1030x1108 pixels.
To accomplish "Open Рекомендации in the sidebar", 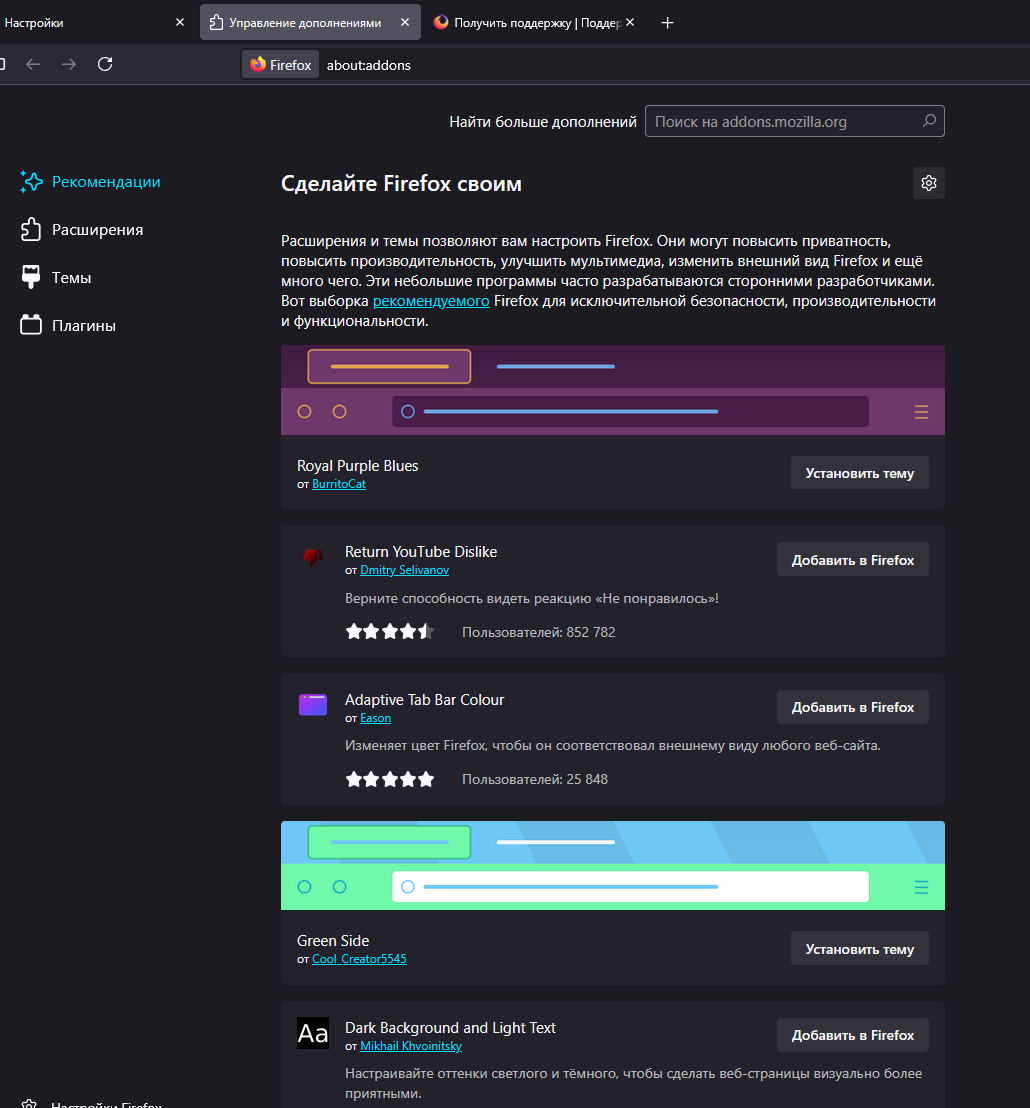I will point(91,182).
